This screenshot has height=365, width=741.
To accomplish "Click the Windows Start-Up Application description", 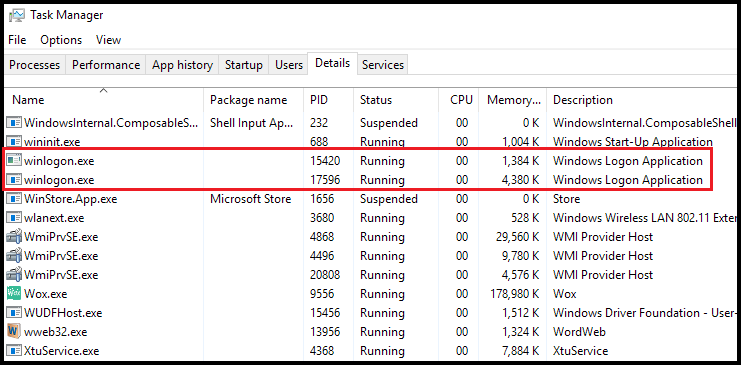I will click(633, 142).
